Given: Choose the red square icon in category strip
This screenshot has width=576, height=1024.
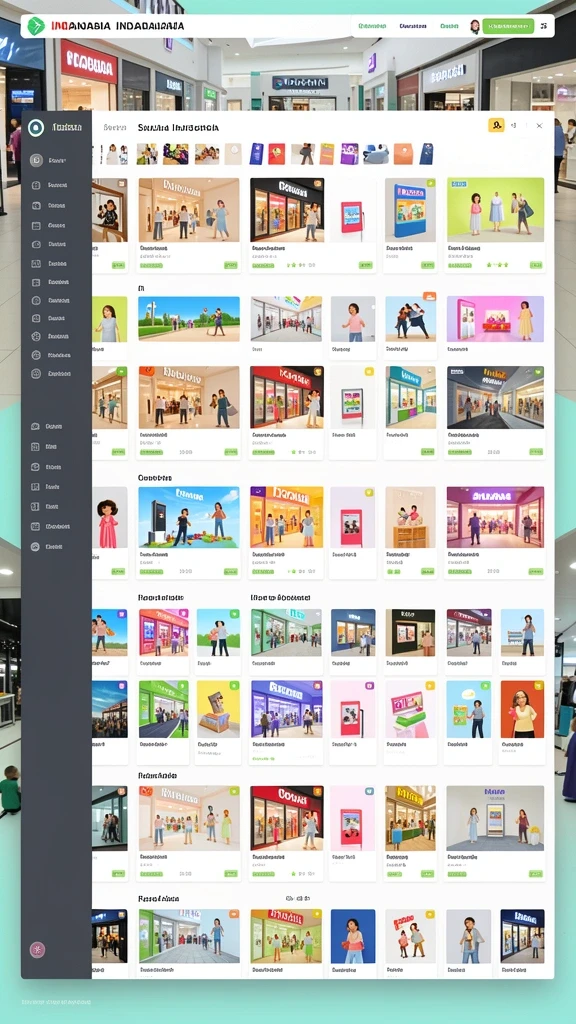Looking at the screenshot, I should (x=276, y=153).
